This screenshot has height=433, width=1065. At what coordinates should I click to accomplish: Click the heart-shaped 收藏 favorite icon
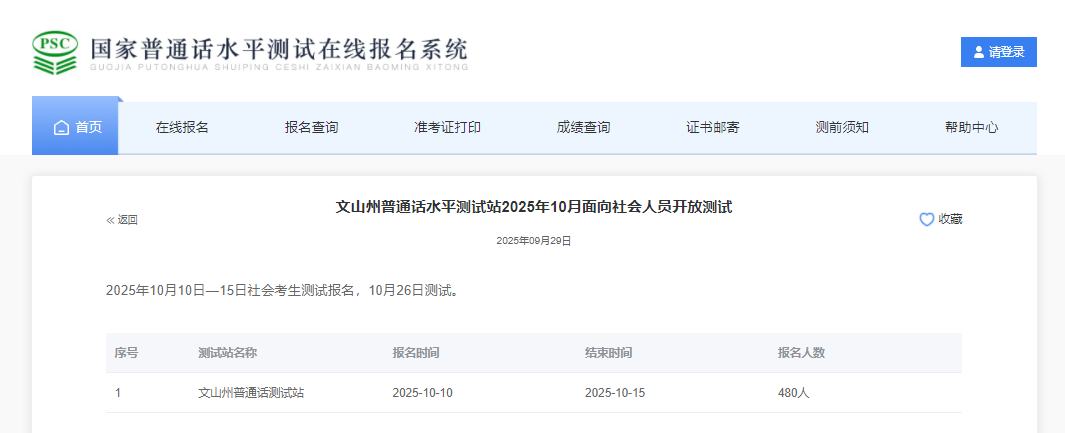click(x=926, y=220)
